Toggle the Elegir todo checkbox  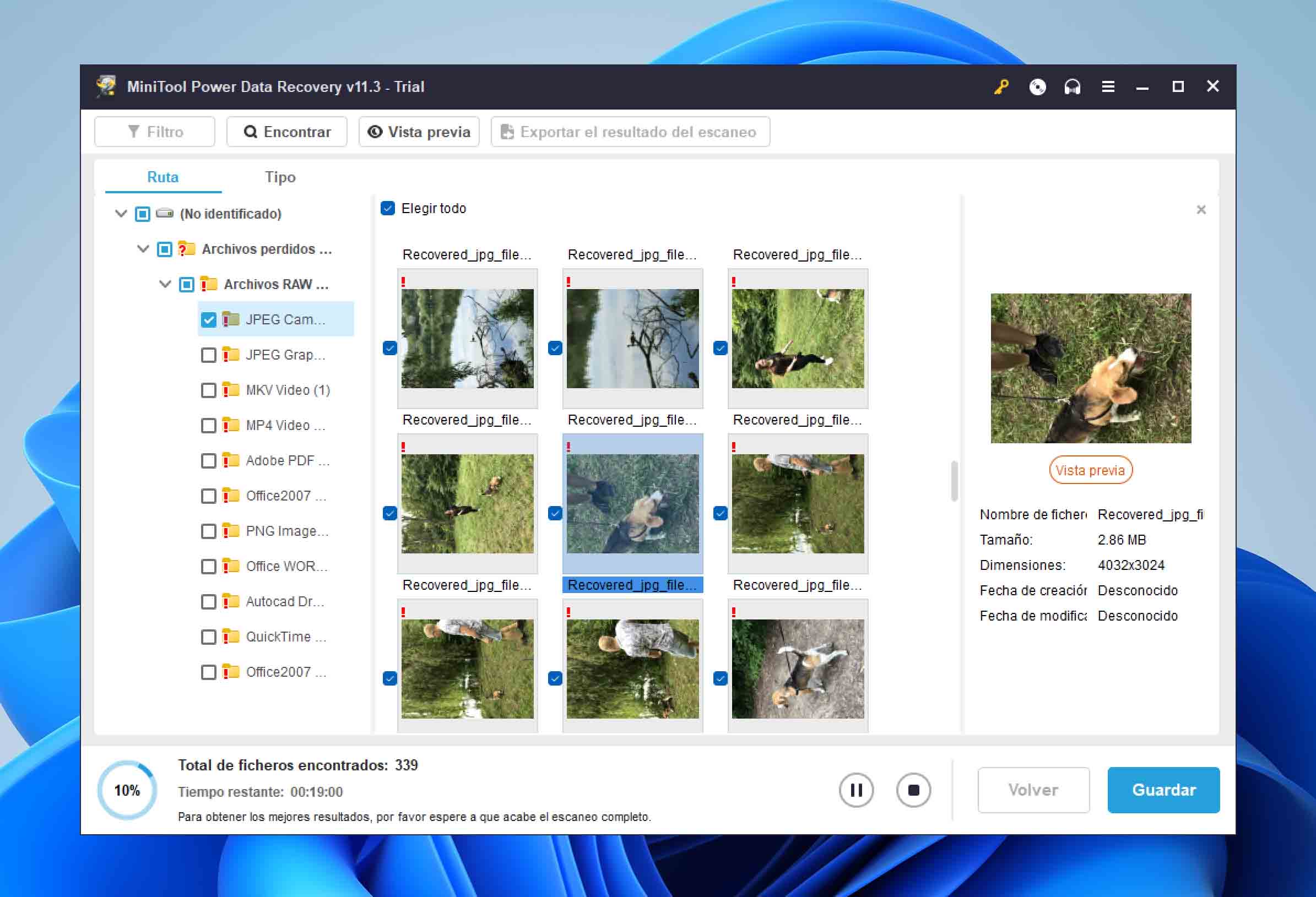click(x=388, y=208)
